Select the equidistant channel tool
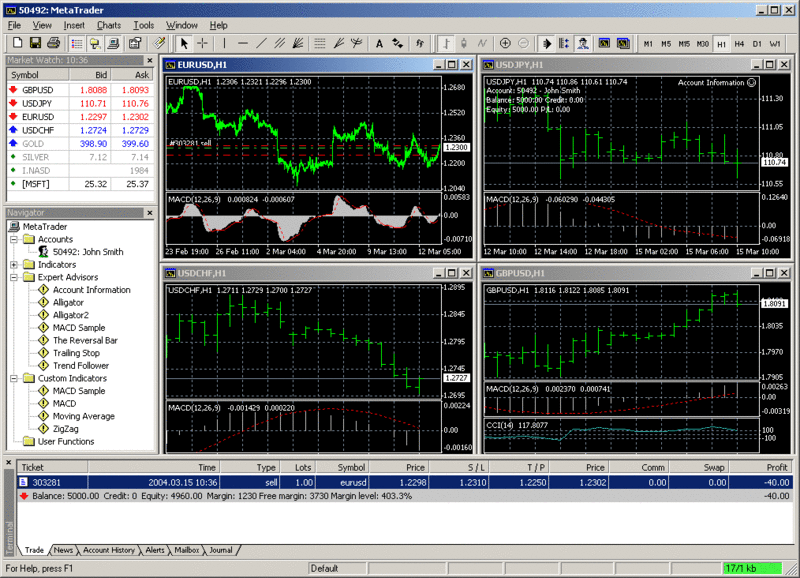The height and width of the screenshot is (578, 800). coord(280,43)
